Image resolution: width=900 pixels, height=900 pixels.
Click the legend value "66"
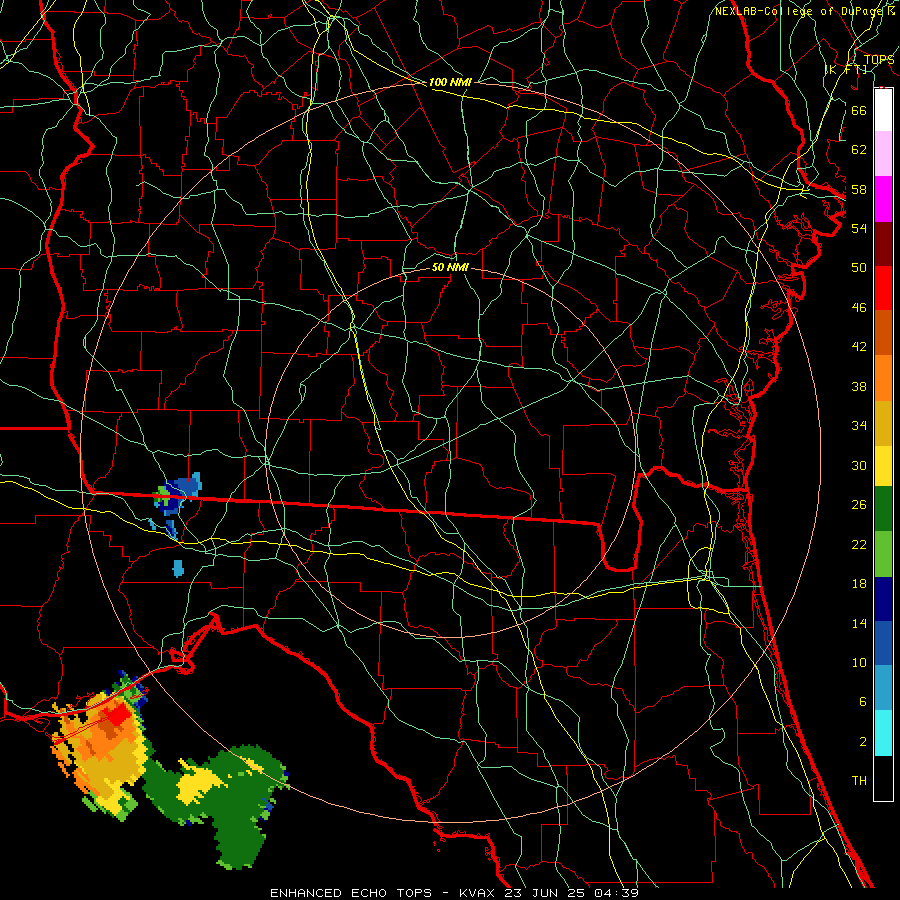click(x=859, y=110)
